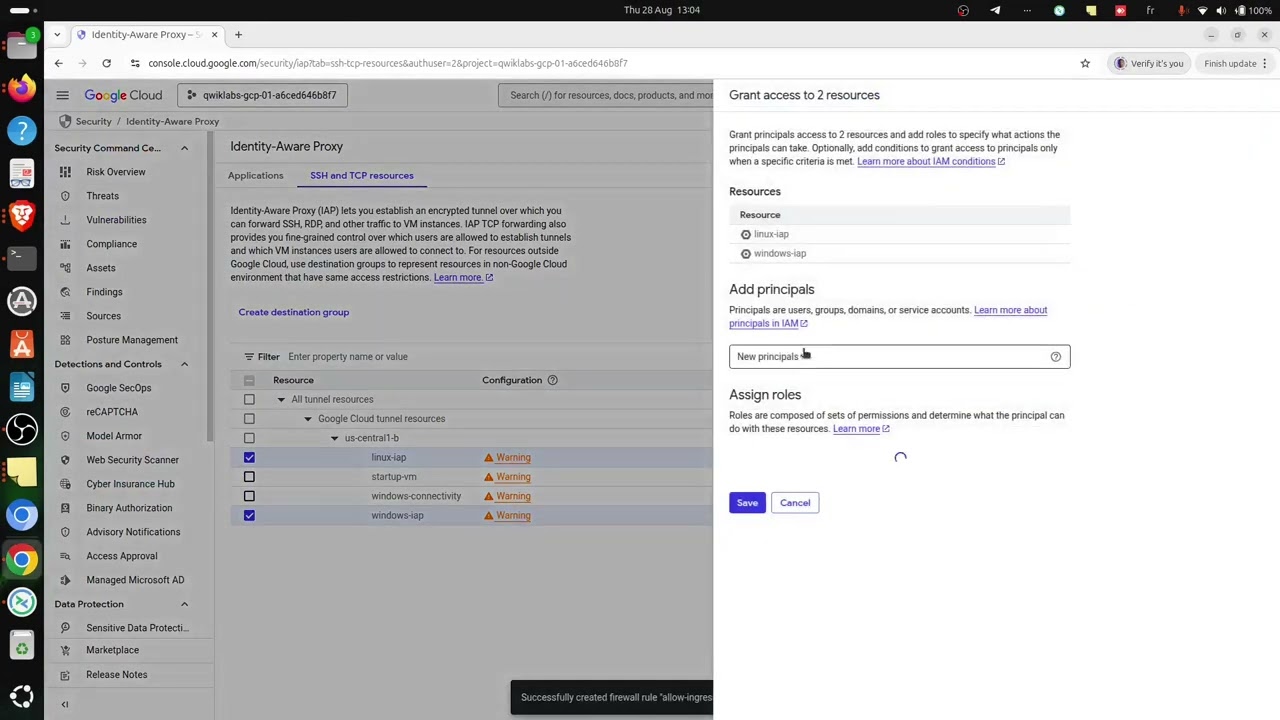Click the Release Notes sidebar icon
Viewport: 1280px width, 720px height.
(x=65, y=675)
